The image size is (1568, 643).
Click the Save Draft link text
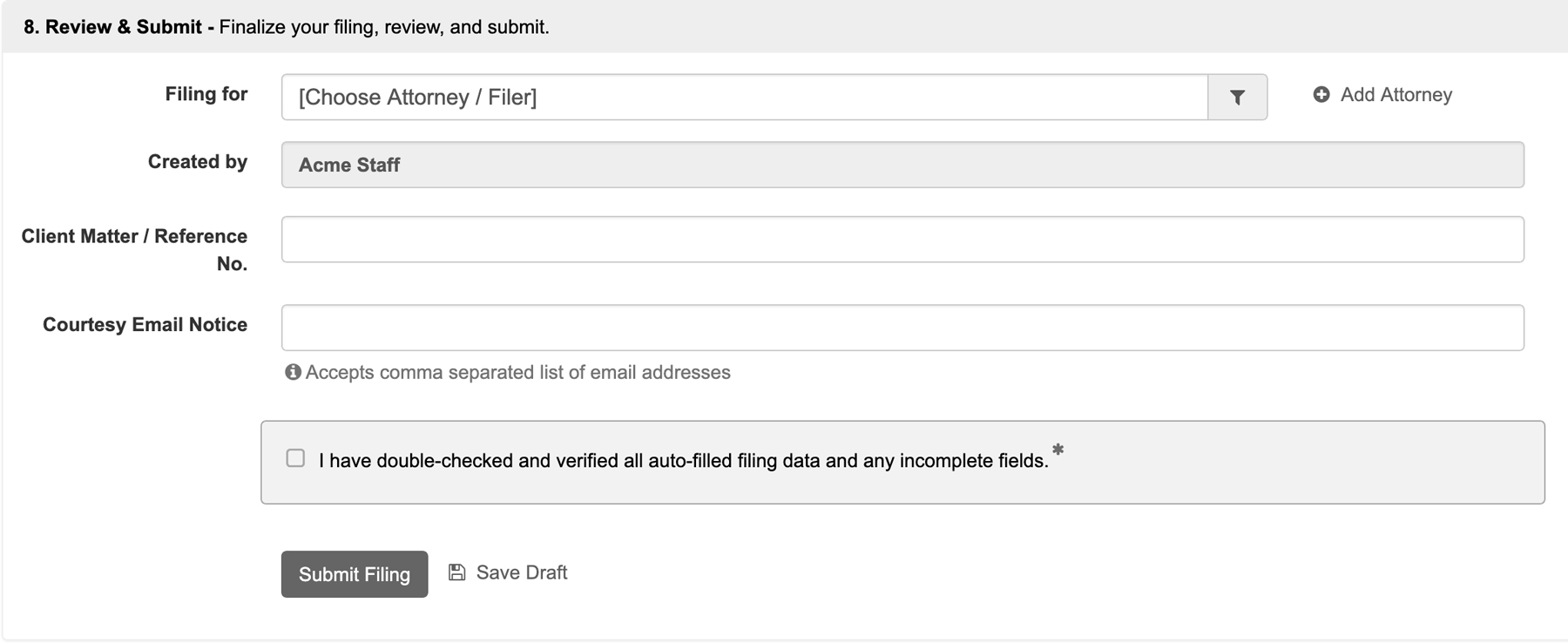522,572
